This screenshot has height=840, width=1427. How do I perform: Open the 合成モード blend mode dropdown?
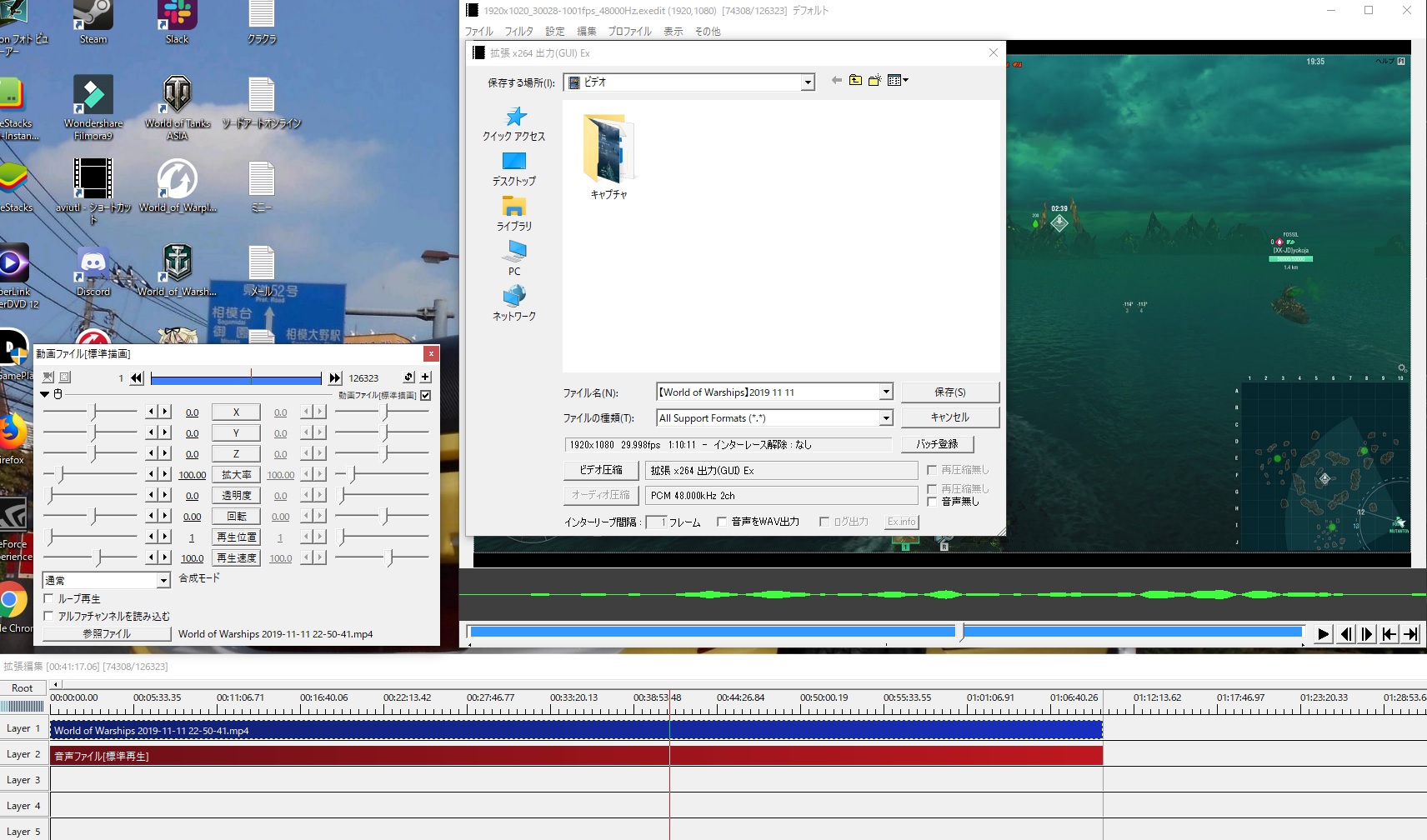tap(163, 580)
